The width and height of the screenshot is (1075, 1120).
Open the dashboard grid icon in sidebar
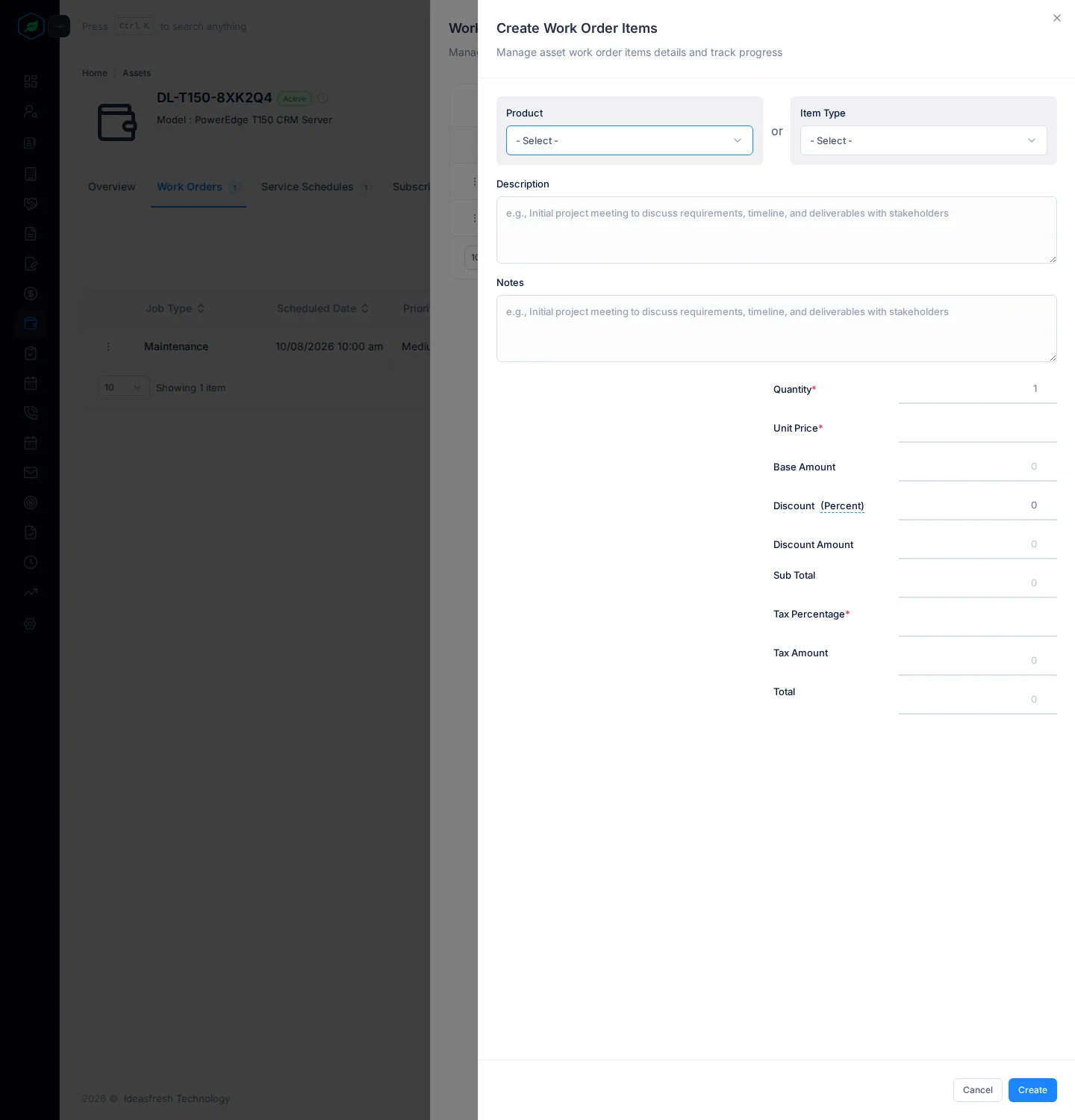tap(31, 81)
